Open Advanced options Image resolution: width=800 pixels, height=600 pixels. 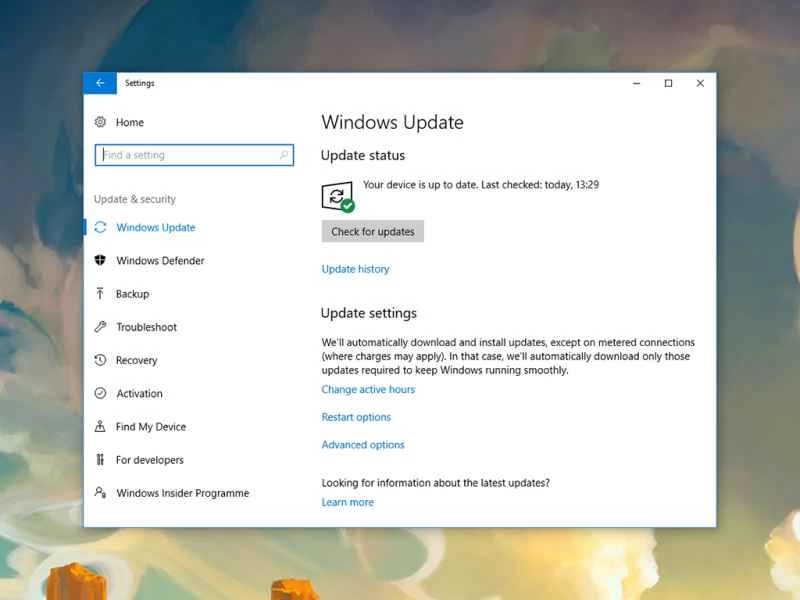coord(363,444)
